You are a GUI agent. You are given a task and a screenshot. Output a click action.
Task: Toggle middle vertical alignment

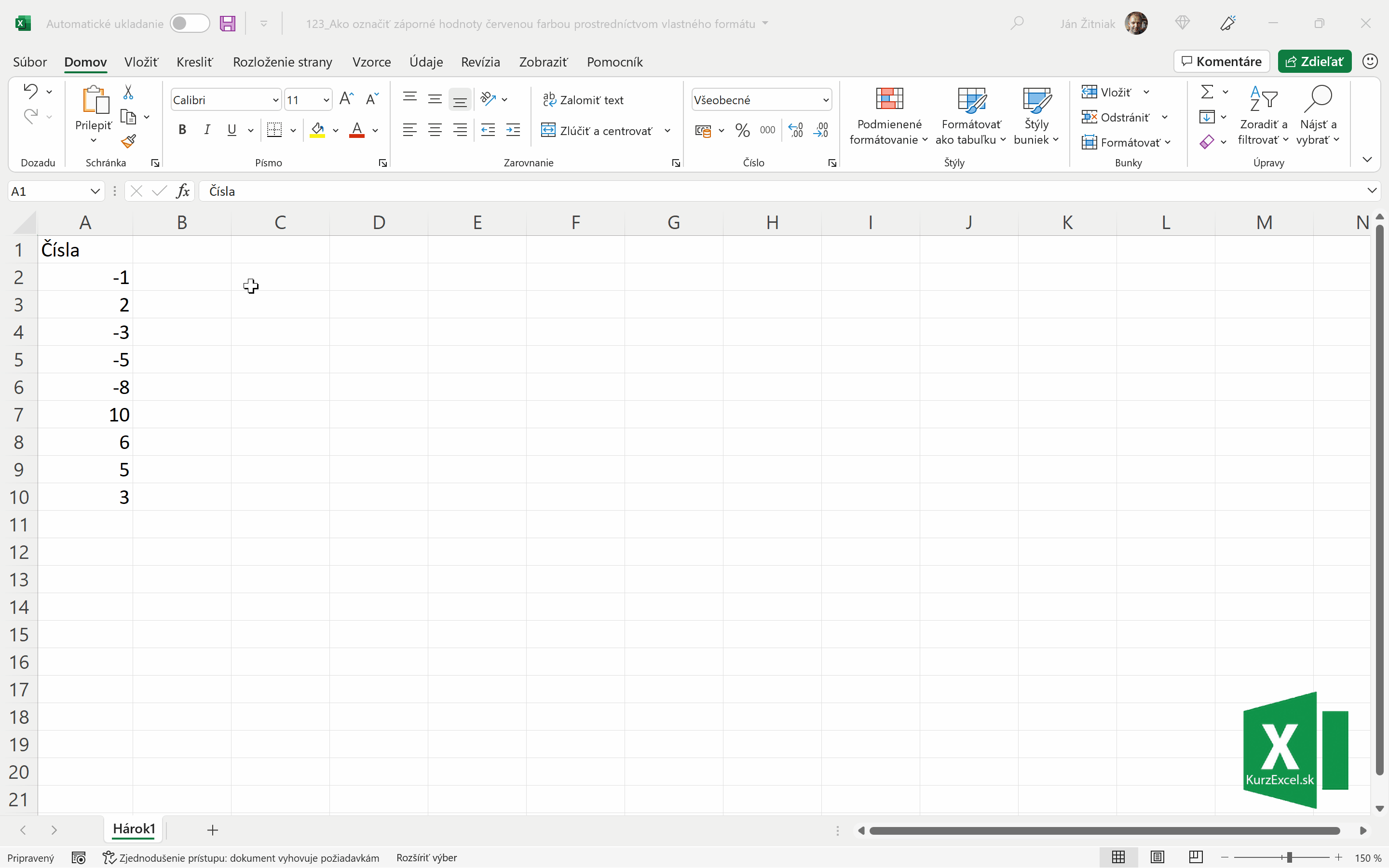pyautogui.click(x=435, y=99)
